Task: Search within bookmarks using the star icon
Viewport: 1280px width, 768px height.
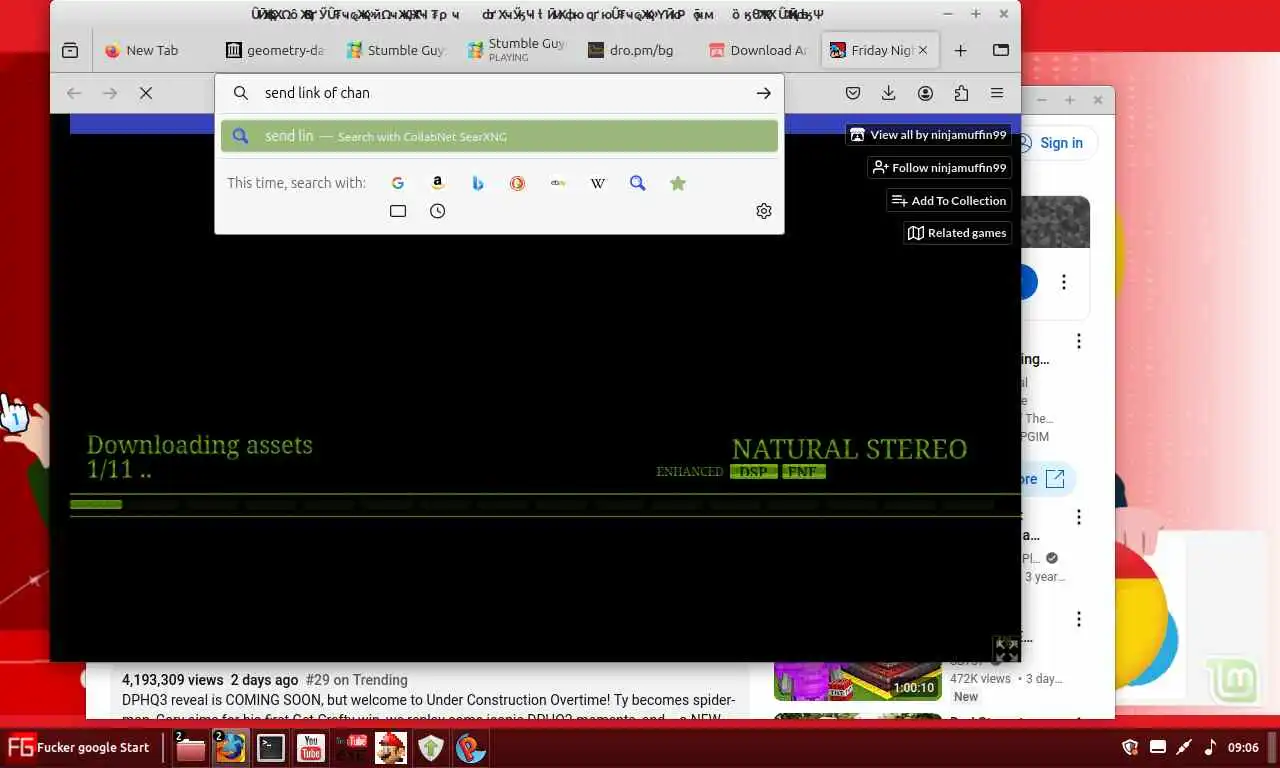Action: (x=678, y=183)
